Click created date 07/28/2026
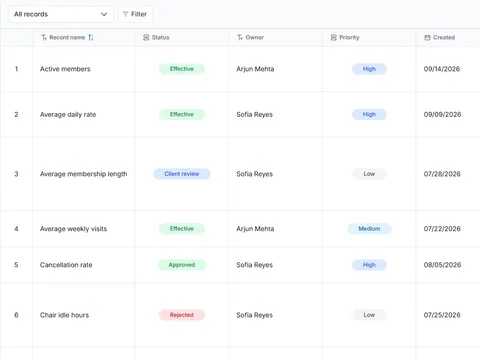Viewport: 480px width, 360px height. tap(442, 174)
